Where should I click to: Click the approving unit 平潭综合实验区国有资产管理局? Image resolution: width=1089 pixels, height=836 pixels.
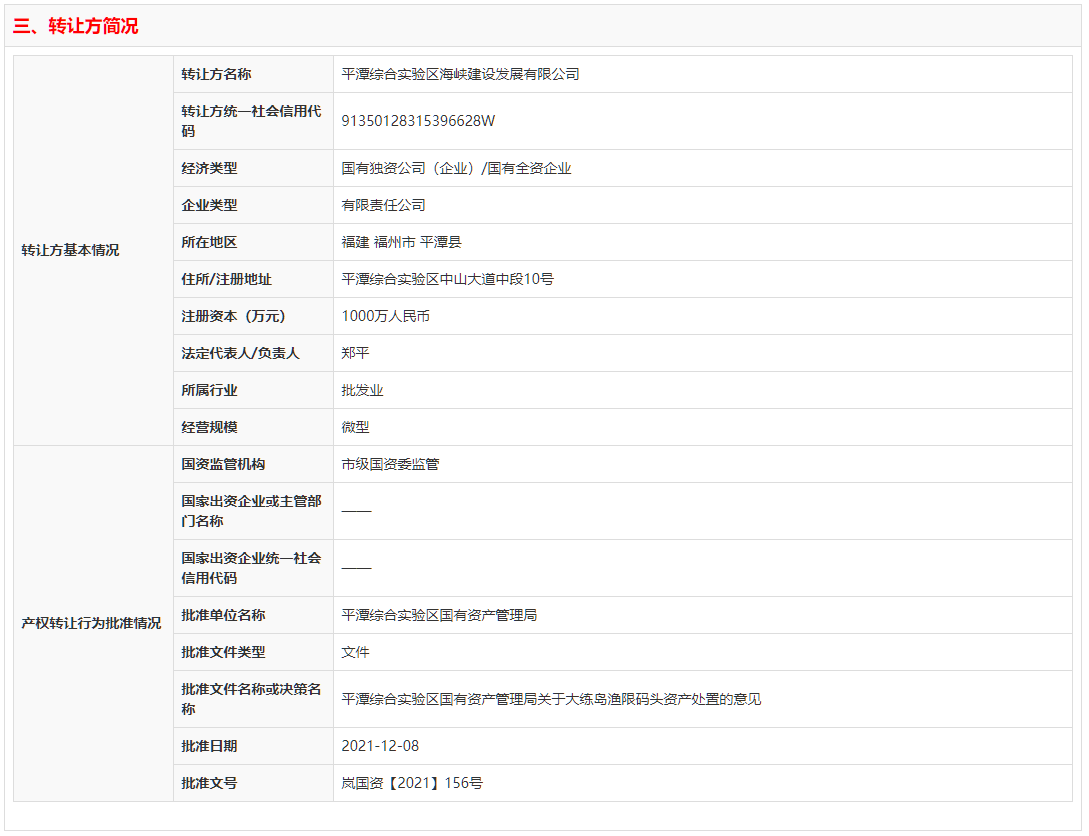pyautogui.click(x=439, y=615)
